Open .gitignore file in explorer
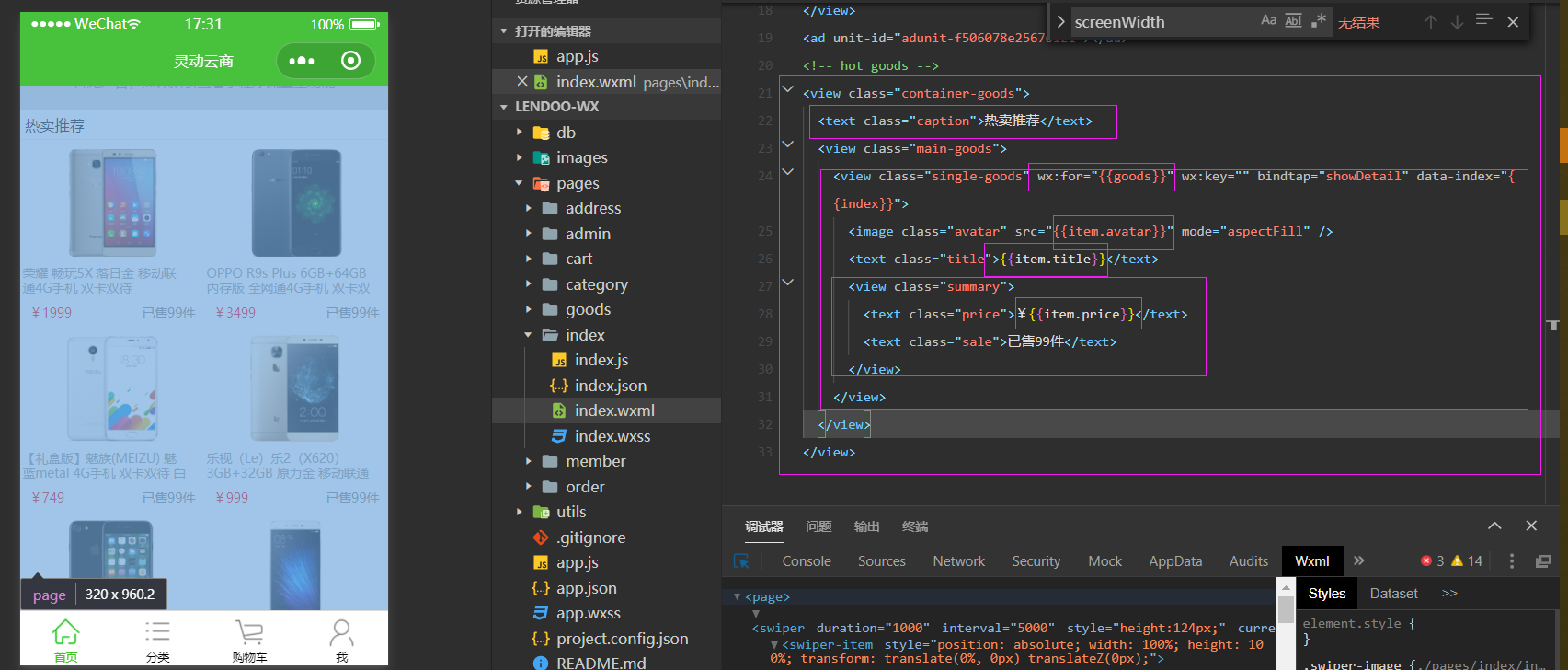 (590, 537)
